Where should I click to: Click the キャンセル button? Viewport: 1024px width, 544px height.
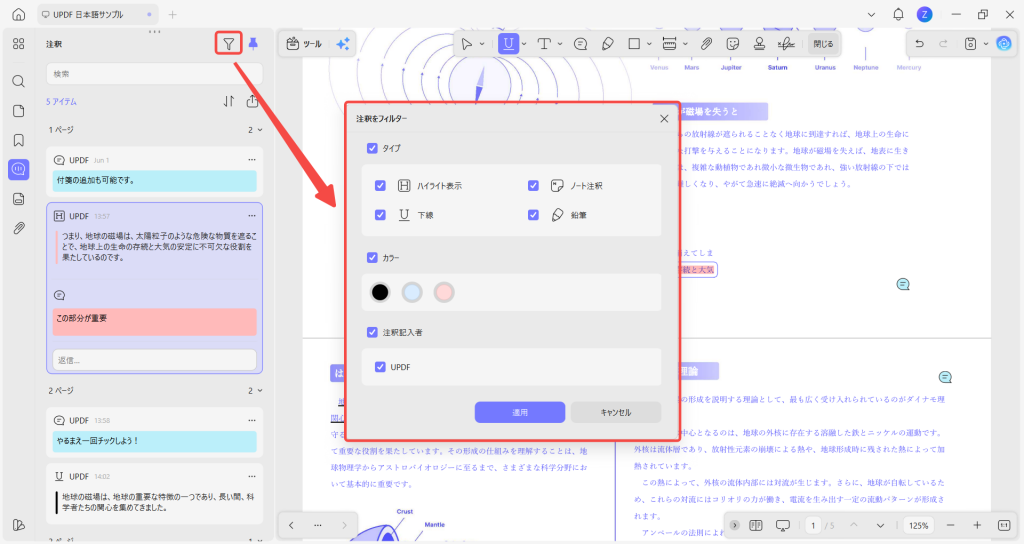616,412
